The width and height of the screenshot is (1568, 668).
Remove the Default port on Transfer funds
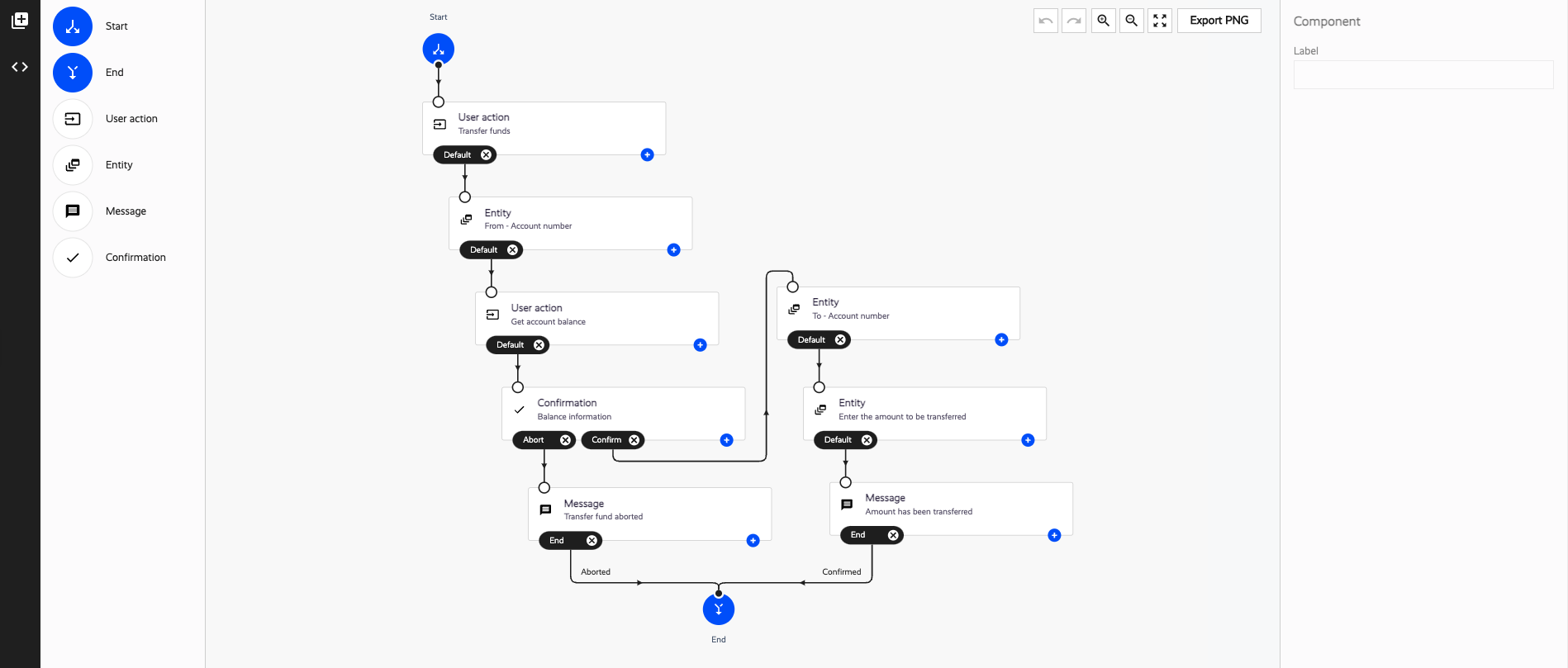coord(486,154)
